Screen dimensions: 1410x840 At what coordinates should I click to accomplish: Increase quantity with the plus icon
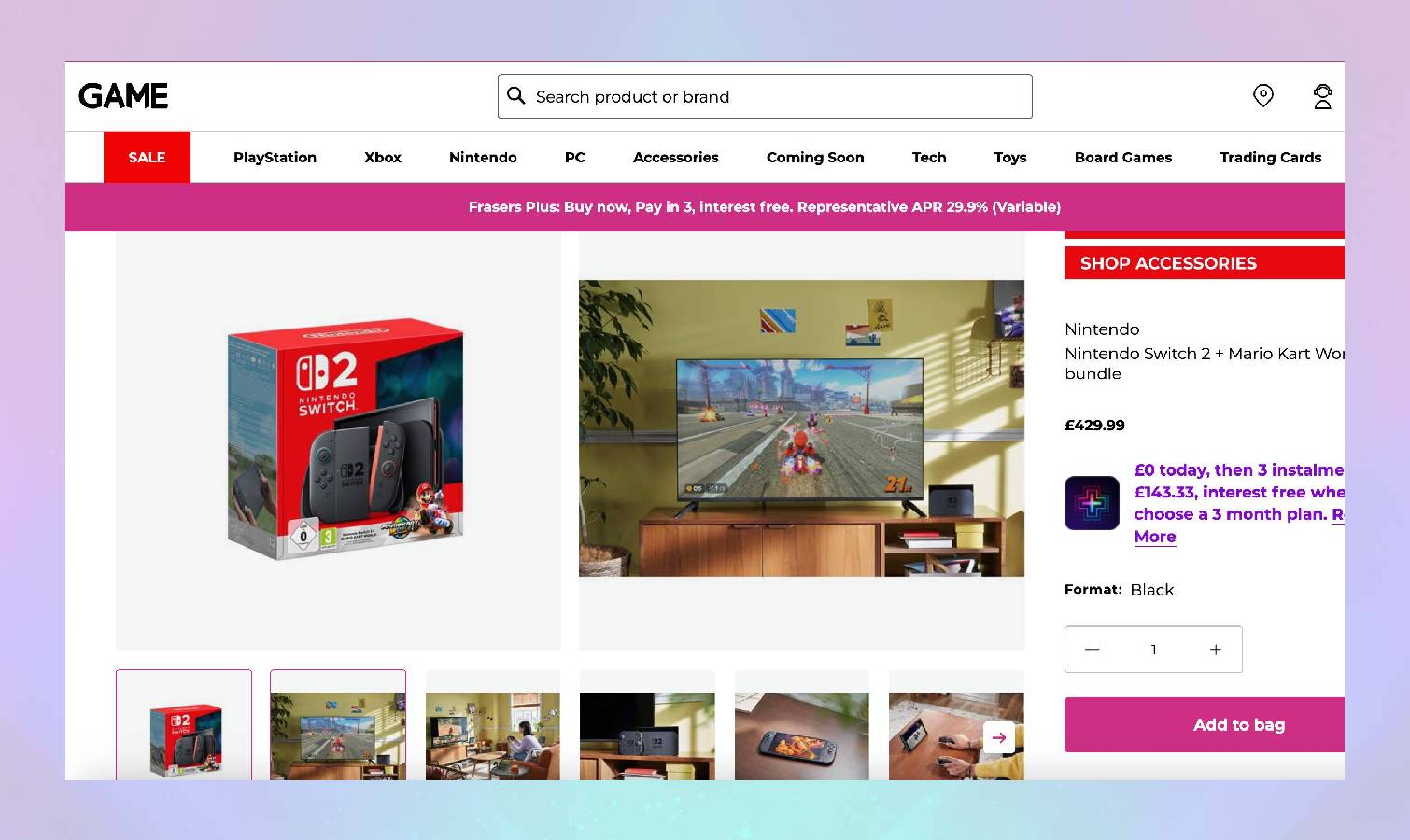click(1215, 650)
